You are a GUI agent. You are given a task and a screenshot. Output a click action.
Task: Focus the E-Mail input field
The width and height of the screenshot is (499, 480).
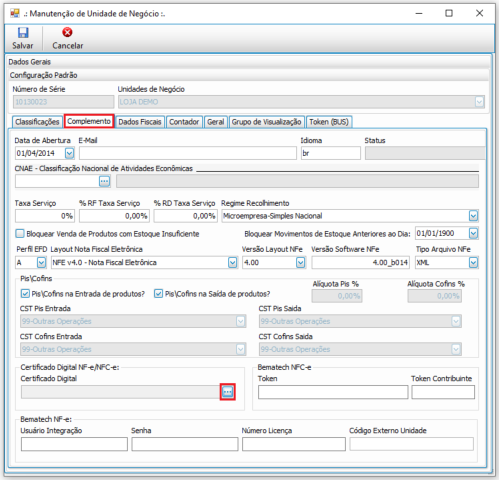(188, 153)
